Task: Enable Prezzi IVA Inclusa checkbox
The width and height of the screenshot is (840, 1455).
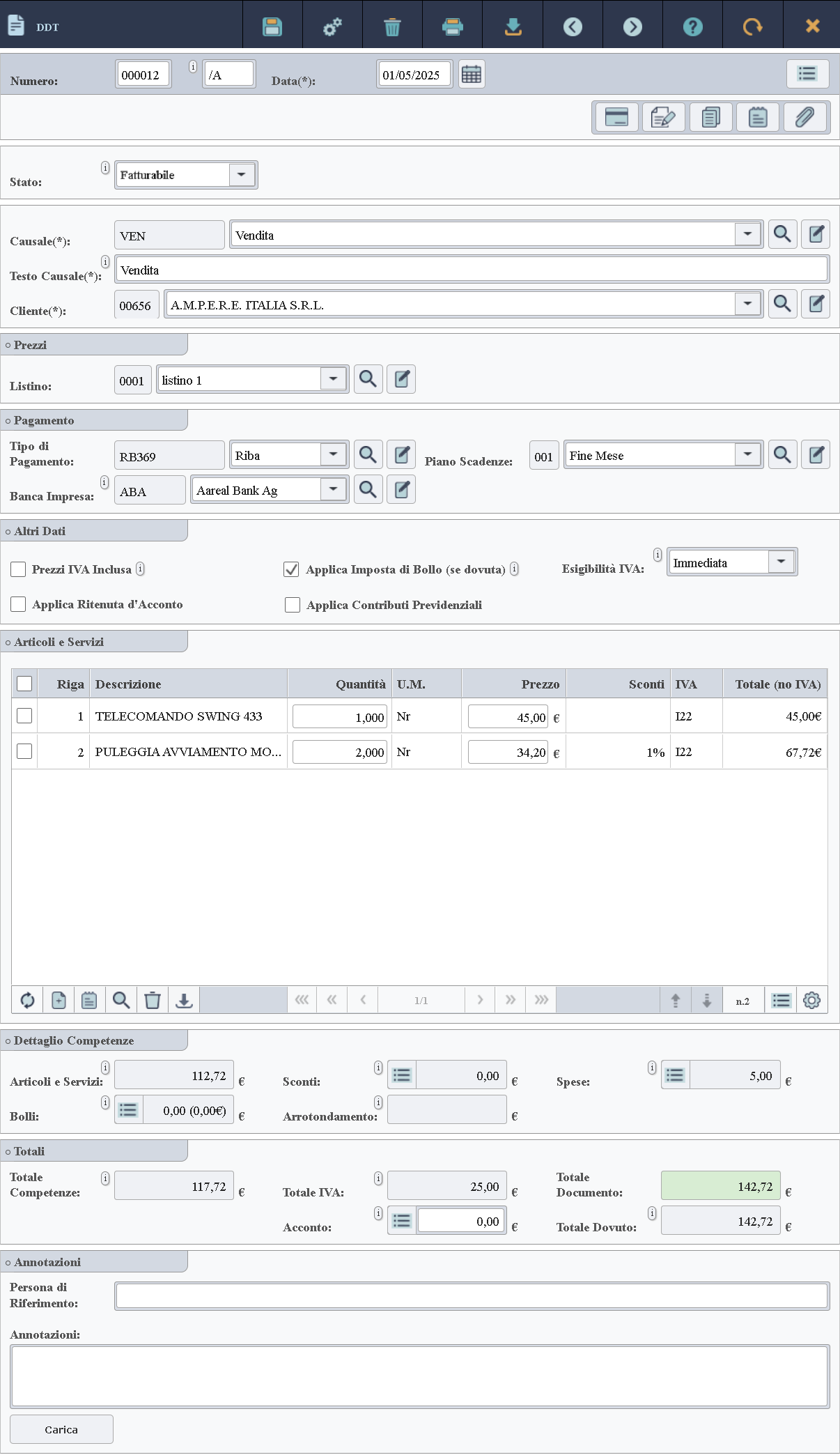Action: tap(18, 569)
